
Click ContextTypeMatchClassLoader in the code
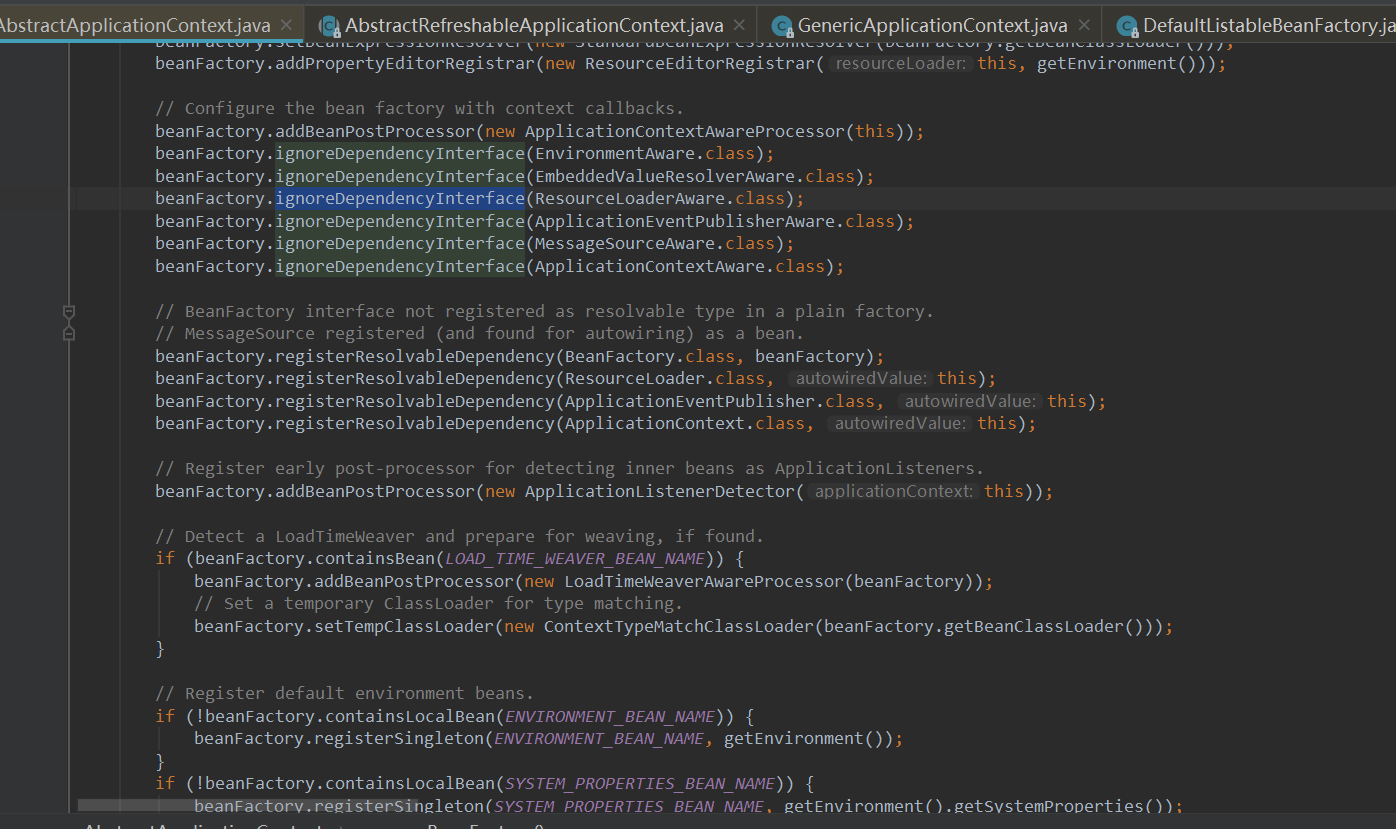(680, 626)
